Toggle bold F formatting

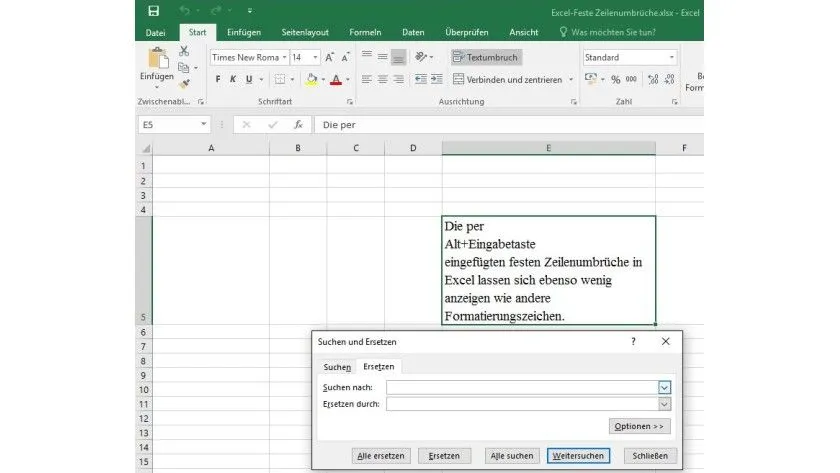[x=218, y=79]
